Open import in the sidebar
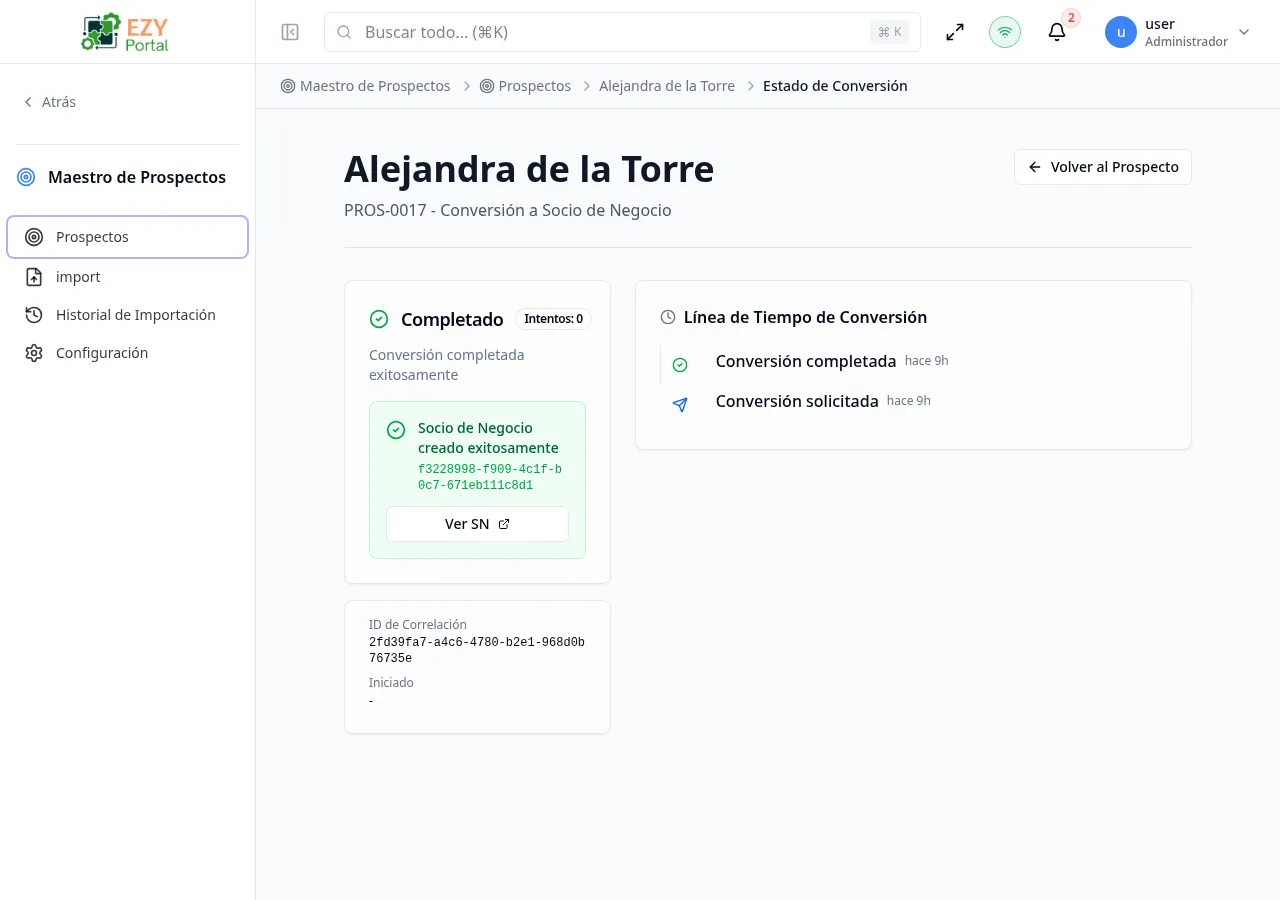The image size is (1280, 900). pyautogui.click(x=127, y=277)
